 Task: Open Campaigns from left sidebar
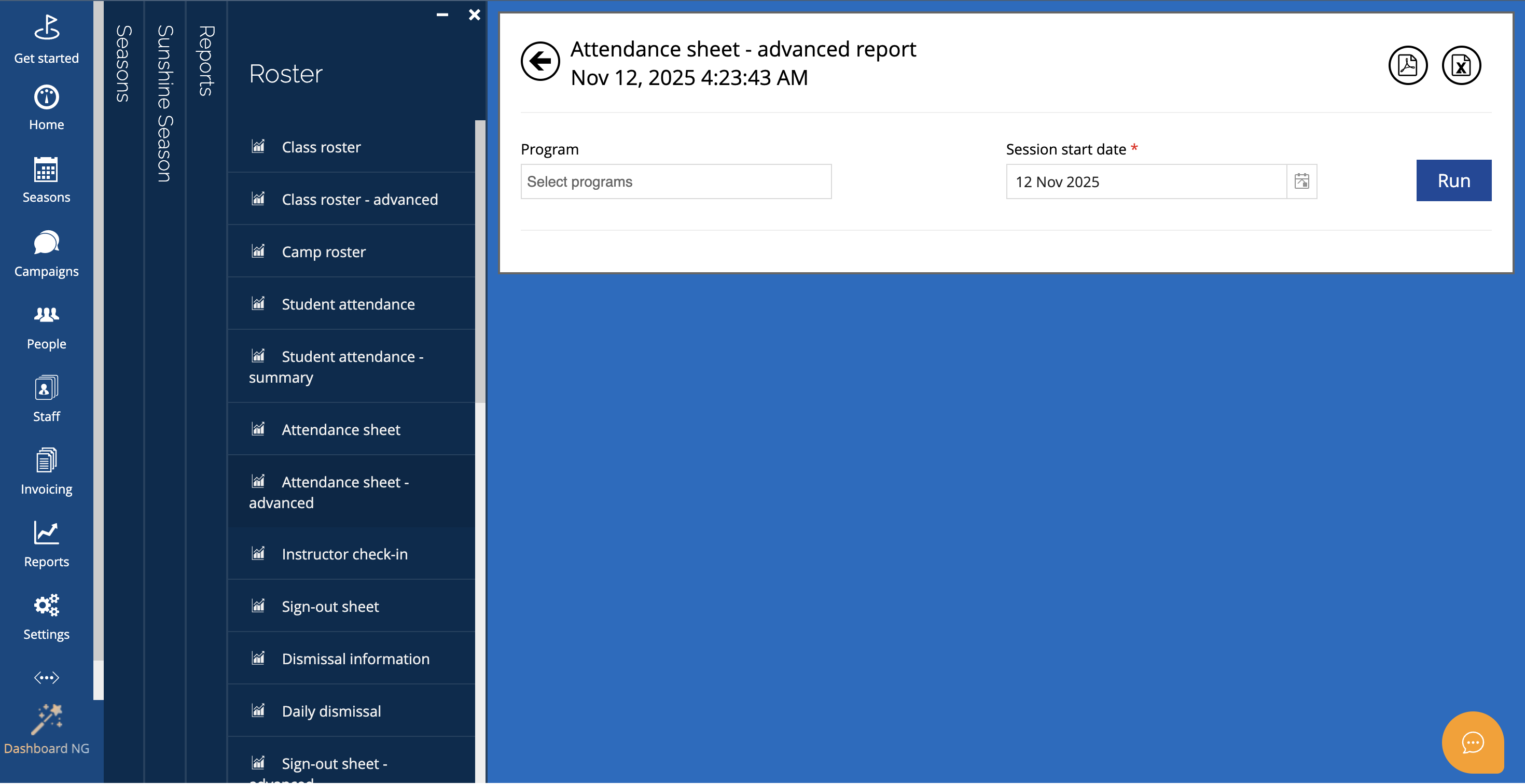coord(46,254)
